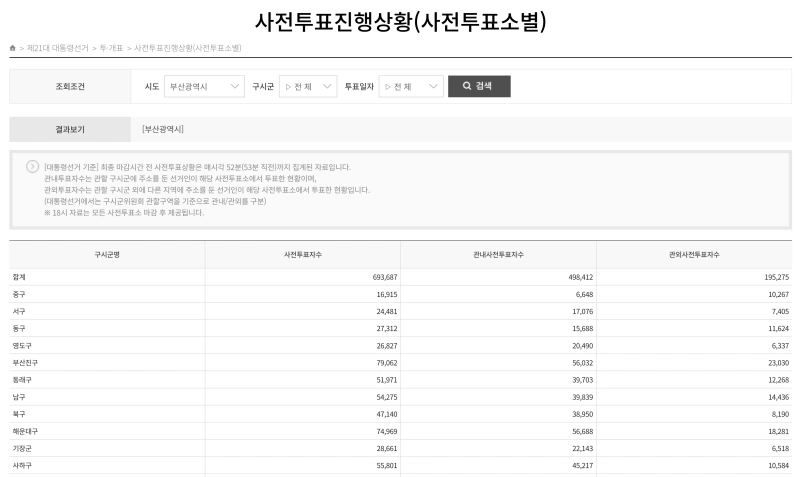Click the 관외사전투표자수 column header

(x=694, y=255)
